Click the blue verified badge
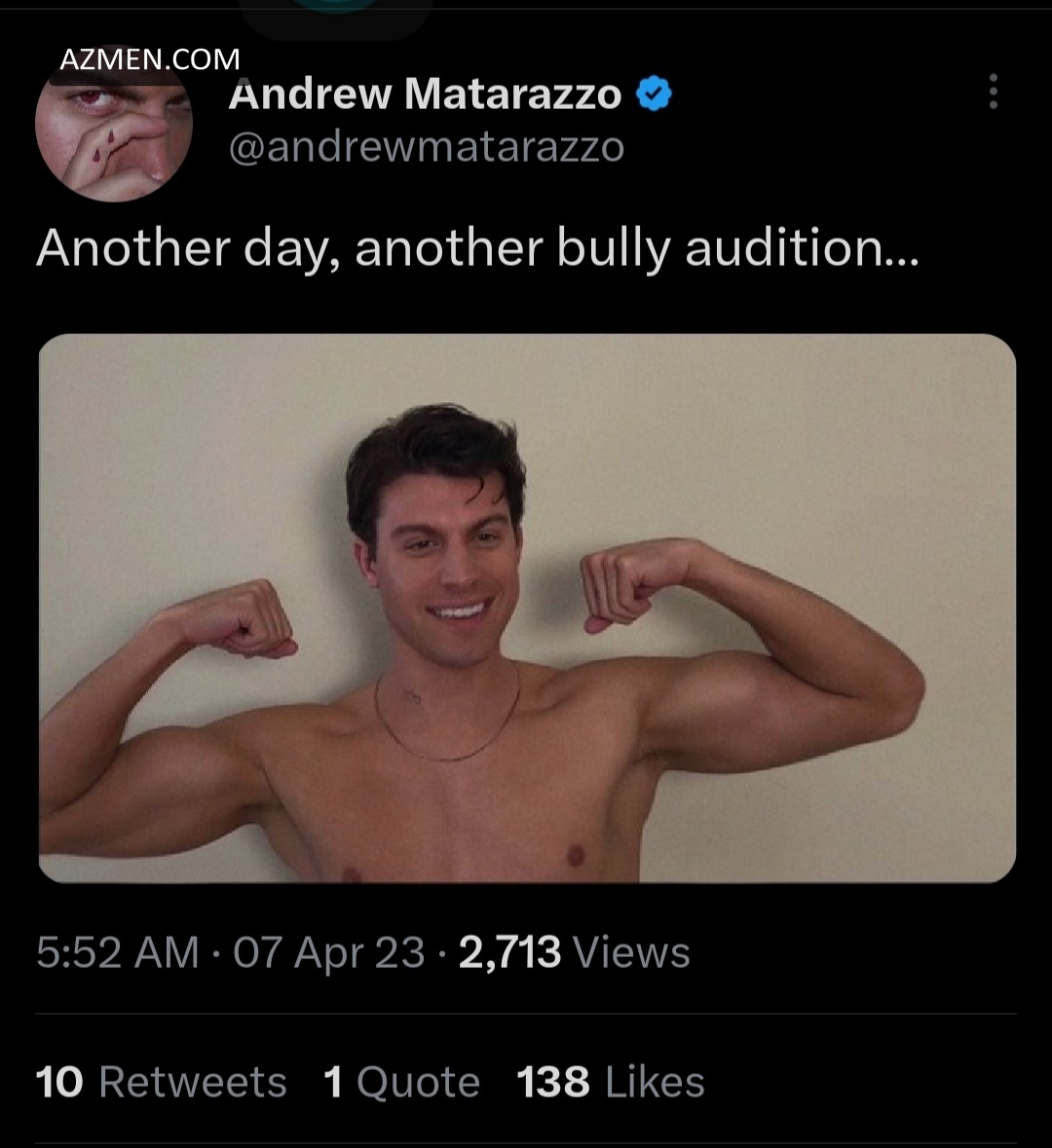1052x1148 pixels. 654,94
